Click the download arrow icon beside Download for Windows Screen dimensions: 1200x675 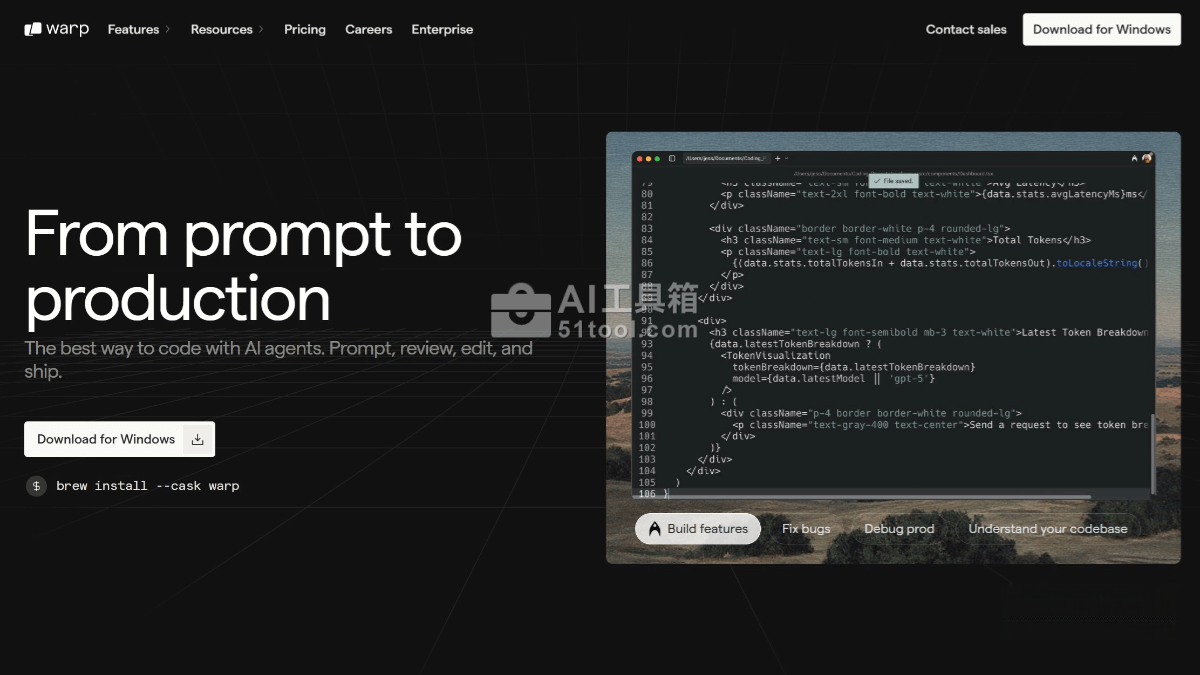pyautogui.click(x=197, y=439)
